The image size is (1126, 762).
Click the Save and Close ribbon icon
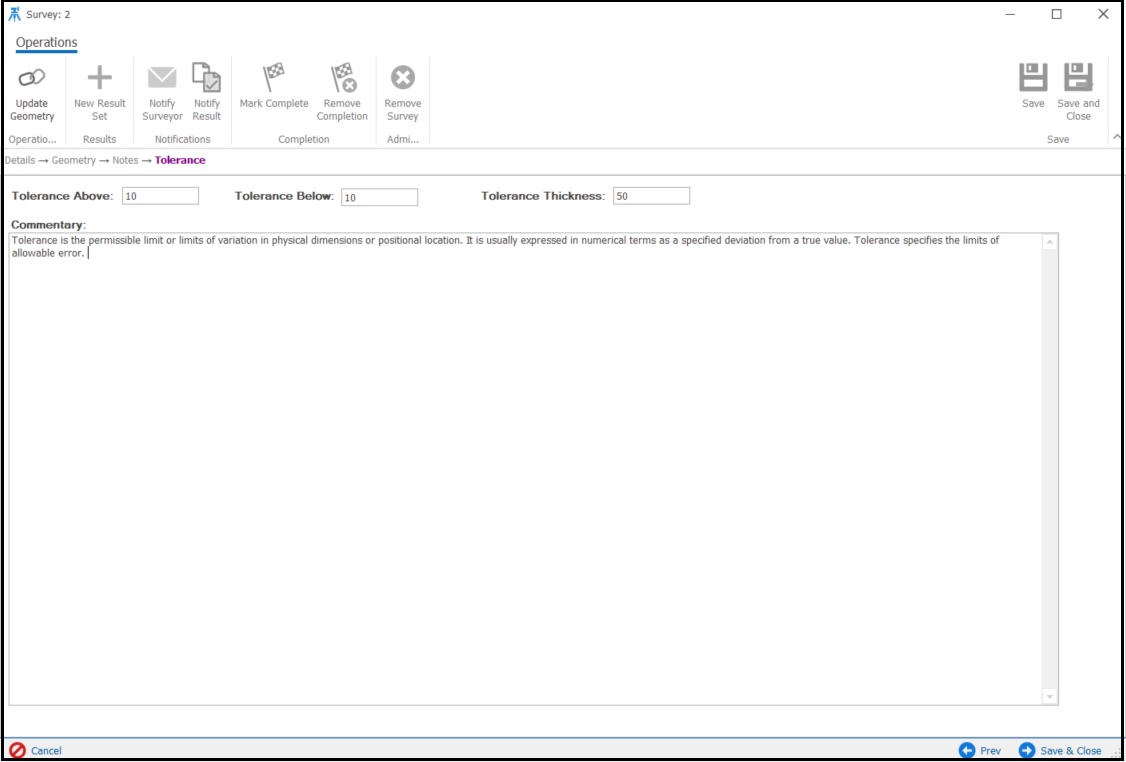(1078, 78)
